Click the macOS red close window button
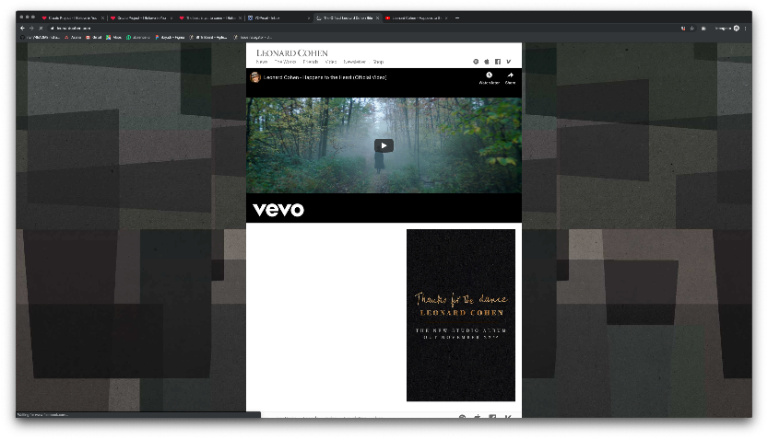 [21, 17]
